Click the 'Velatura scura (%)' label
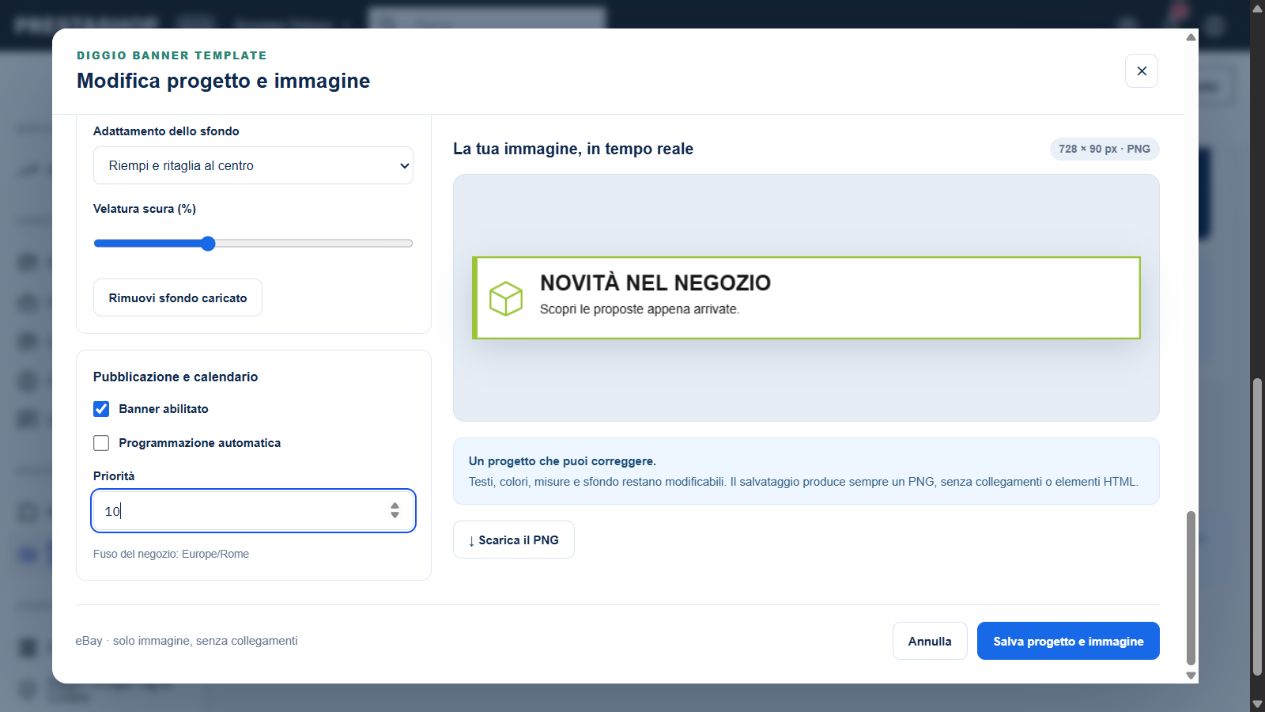 point(144,209)
